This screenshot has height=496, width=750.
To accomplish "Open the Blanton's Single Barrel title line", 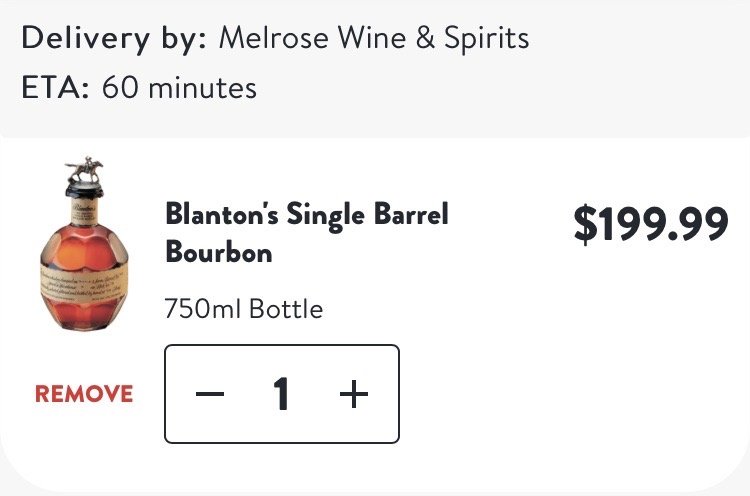I will click(x=307, y=214).
